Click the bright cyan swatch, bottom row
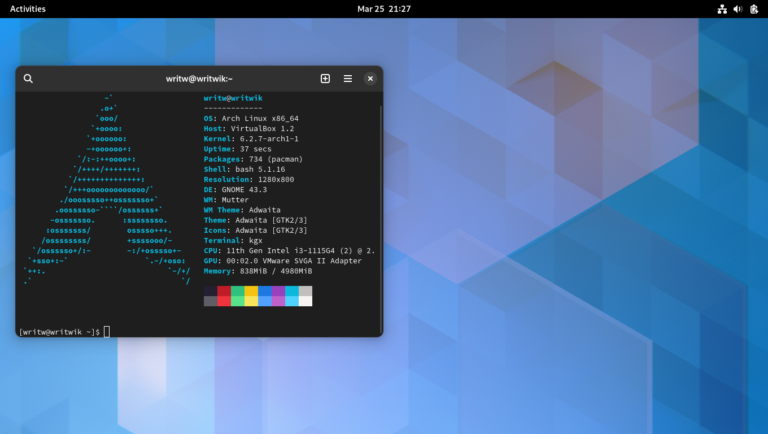Screen dimensions: 768x434 [292, 301]
